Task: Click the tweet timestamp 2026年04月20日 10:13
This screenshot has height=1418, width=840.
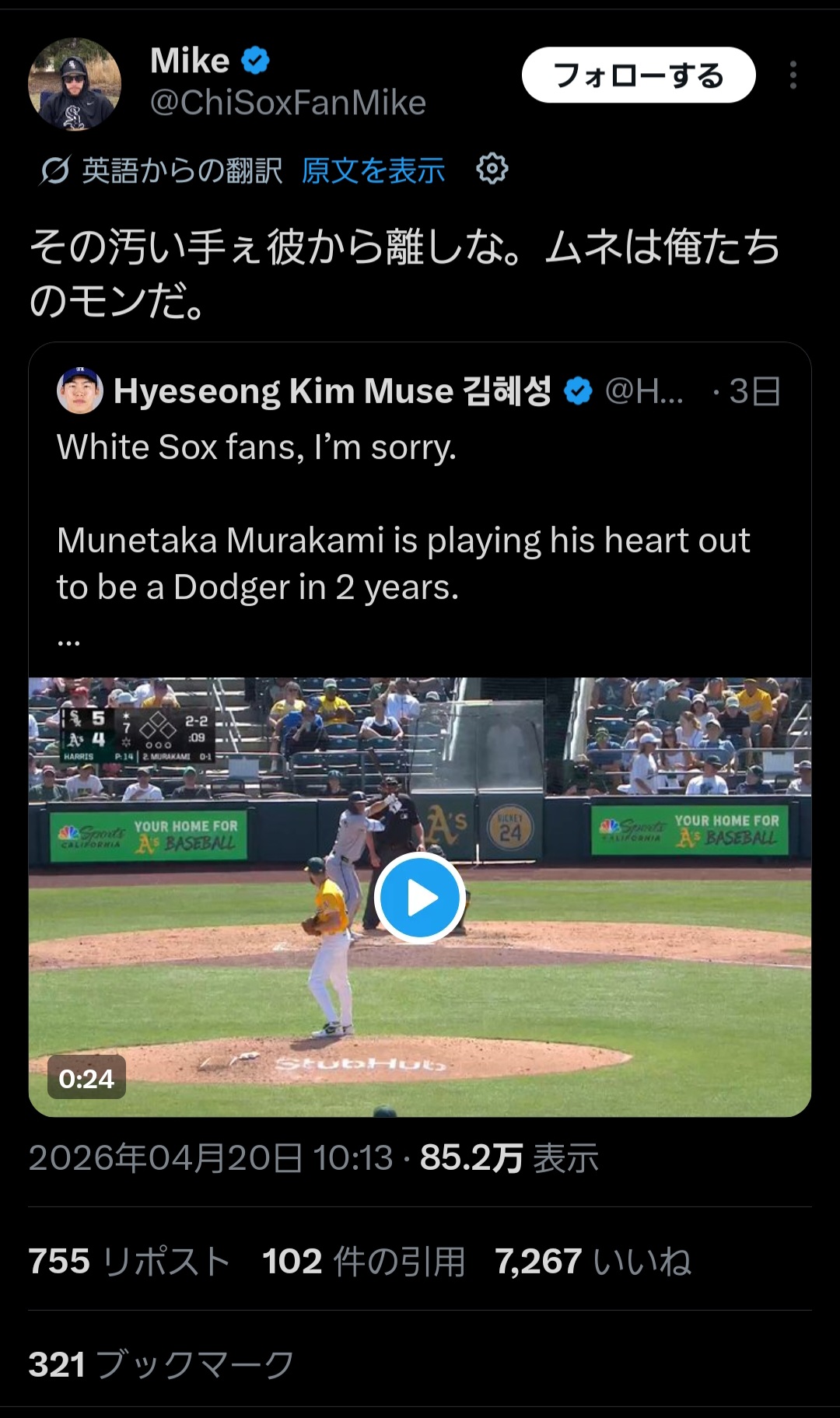Action: pos(211,1157)
